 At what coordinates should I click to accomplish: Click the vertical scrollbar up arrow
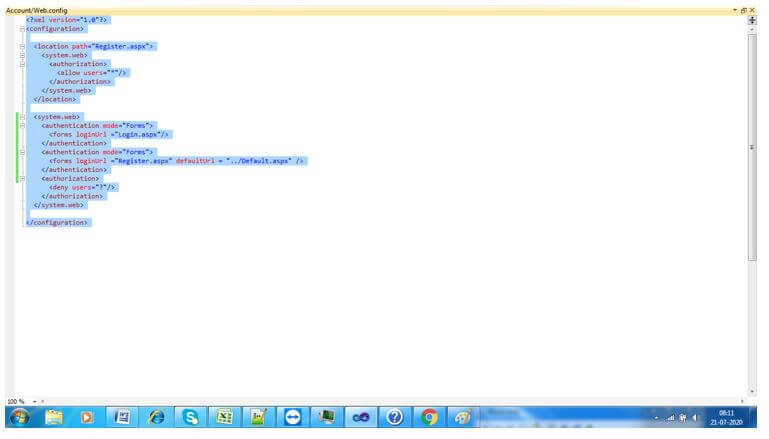752,29
